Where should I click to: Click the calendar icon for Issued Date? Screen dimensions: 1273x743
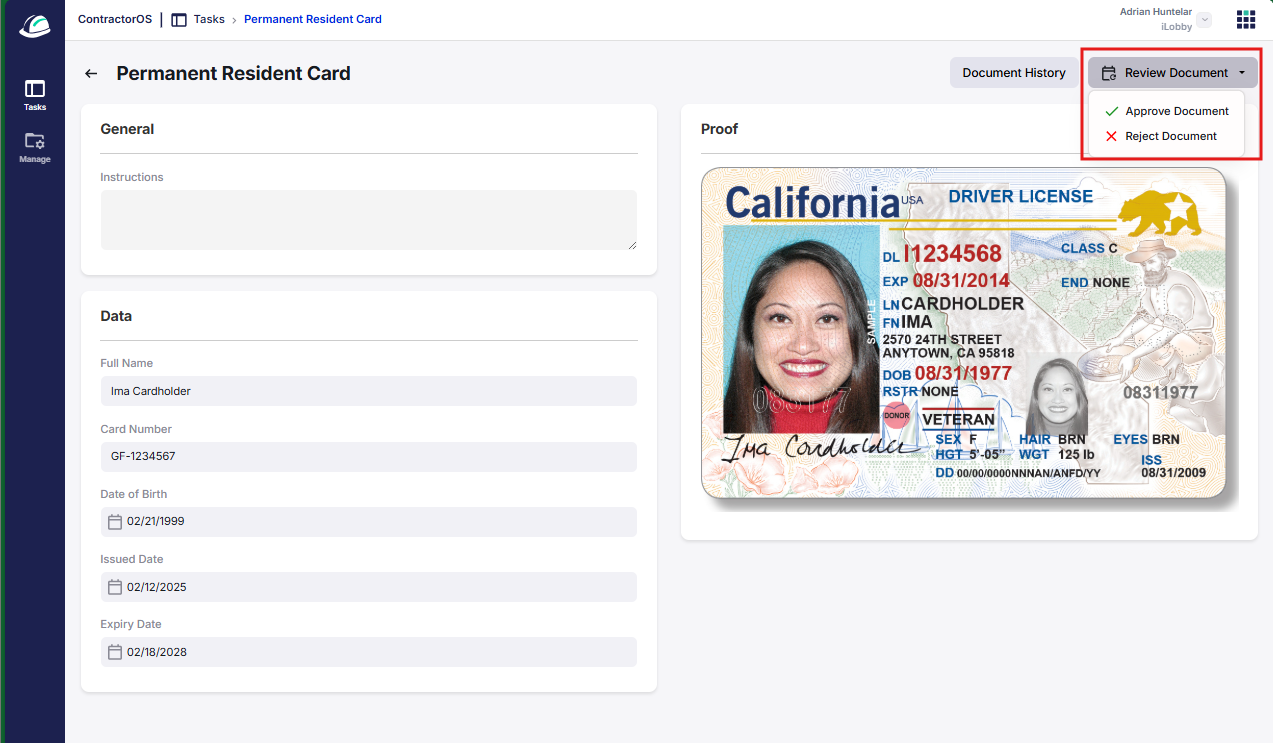coord(115,587)
